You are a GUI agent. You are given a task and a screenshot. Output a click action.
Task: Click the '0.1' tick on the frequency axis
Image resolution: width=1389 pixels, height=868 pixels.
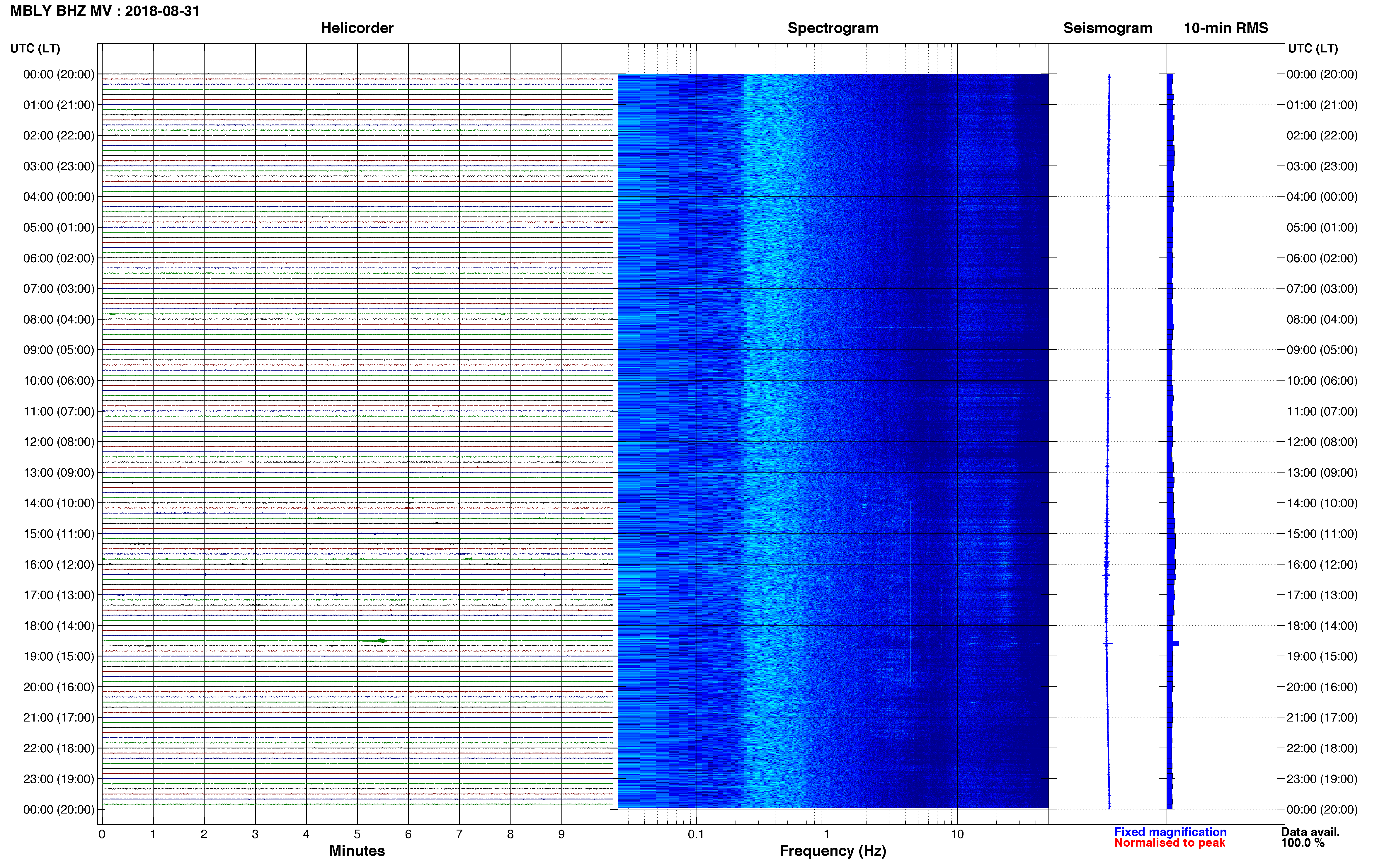pos(696,834)
